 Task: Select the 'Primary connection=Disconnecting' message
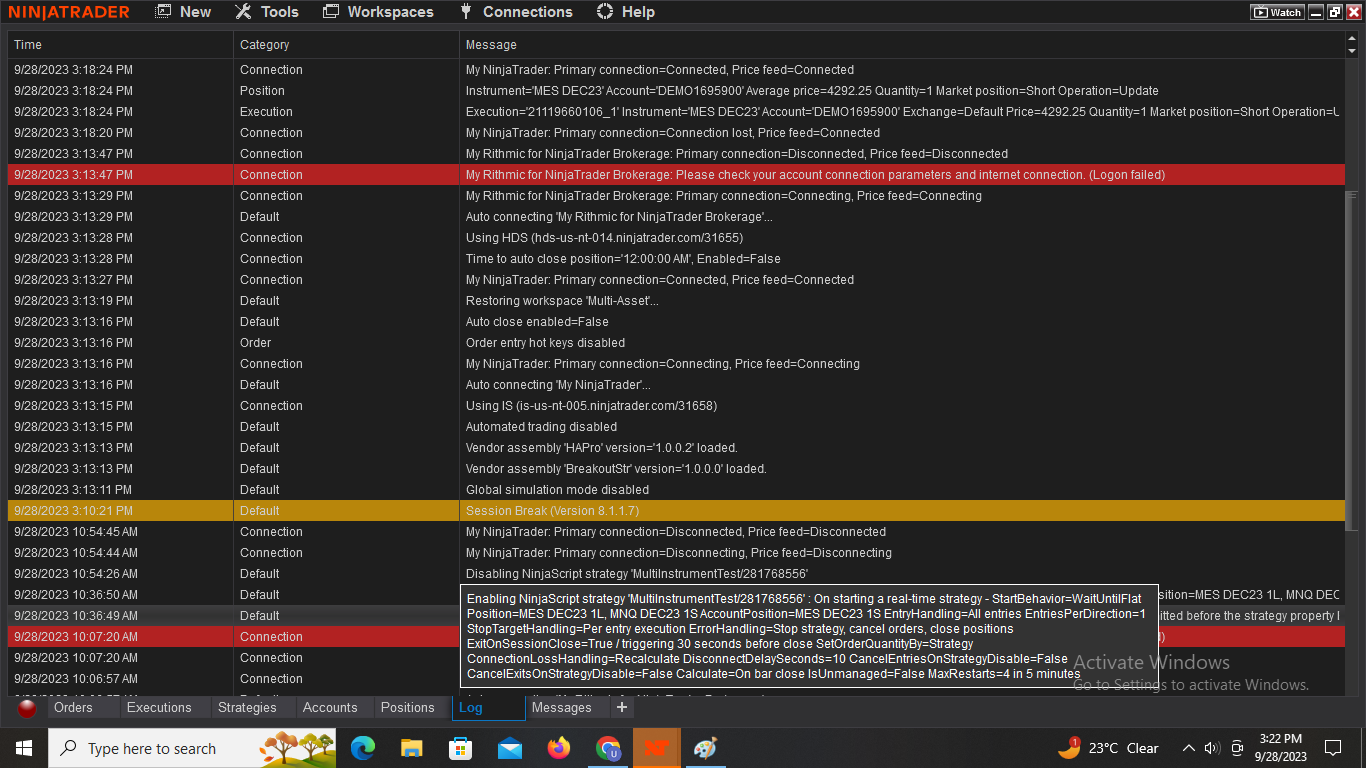(x=679, y=553)
